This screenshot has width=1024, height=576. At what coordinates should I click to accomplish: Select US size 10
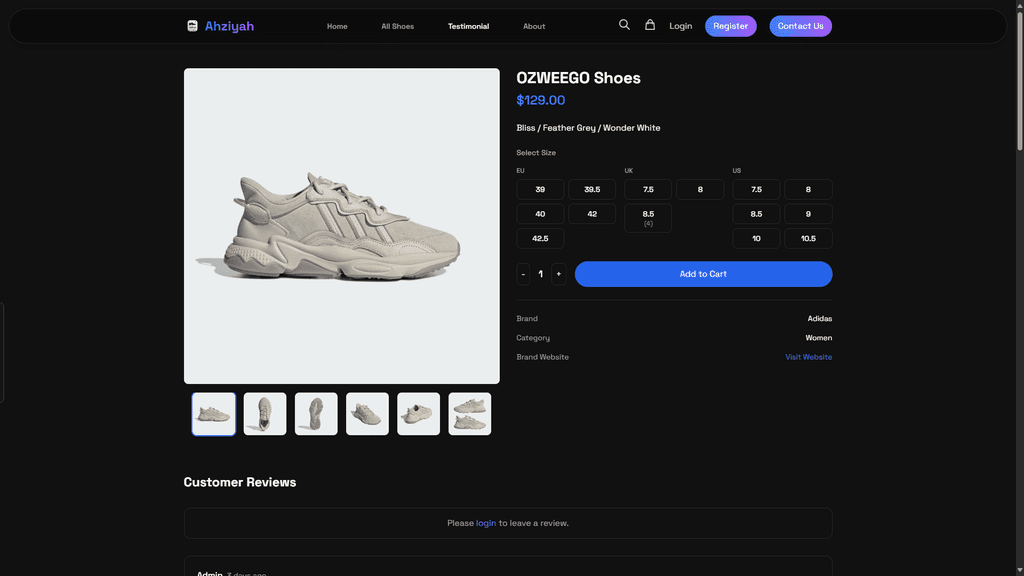click(756, 238)
